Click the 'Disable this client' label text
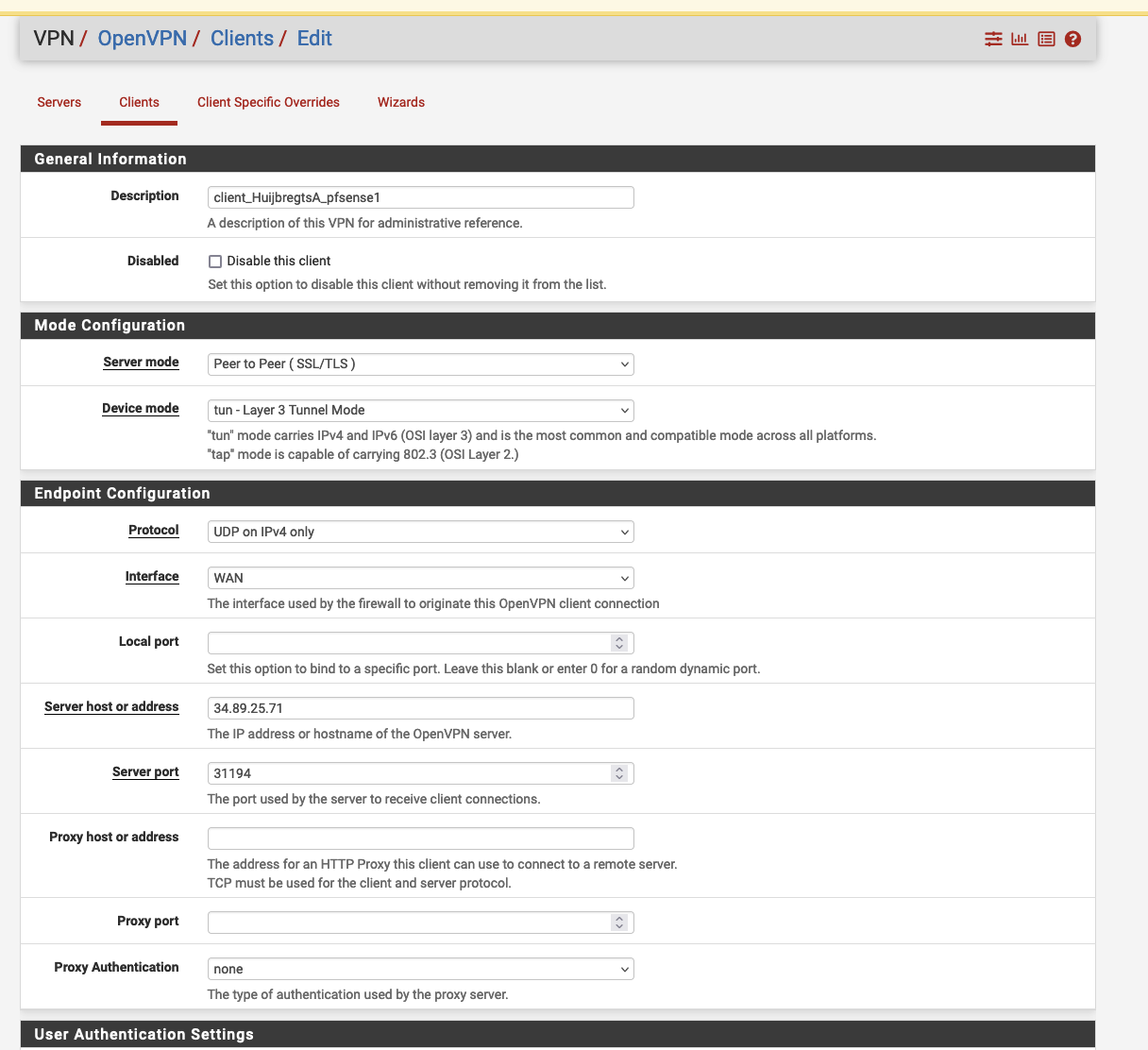The image size is (1148, 1050). (279, 262)
